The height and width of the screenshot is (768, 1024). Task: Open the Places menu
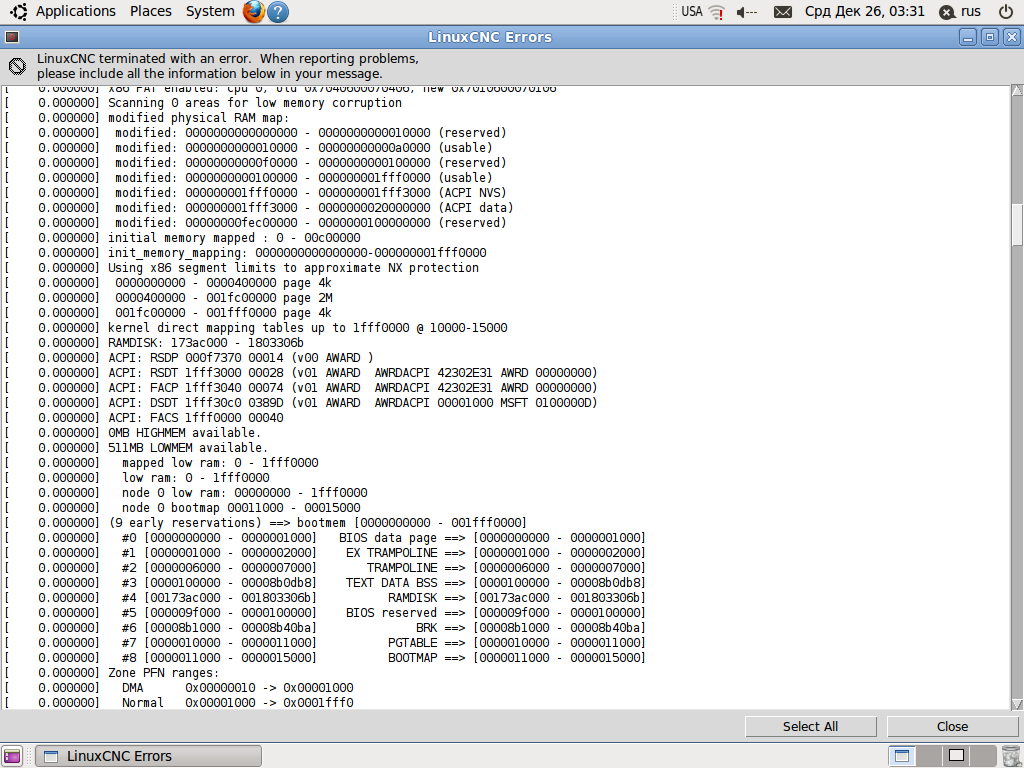tap(151, 11)
